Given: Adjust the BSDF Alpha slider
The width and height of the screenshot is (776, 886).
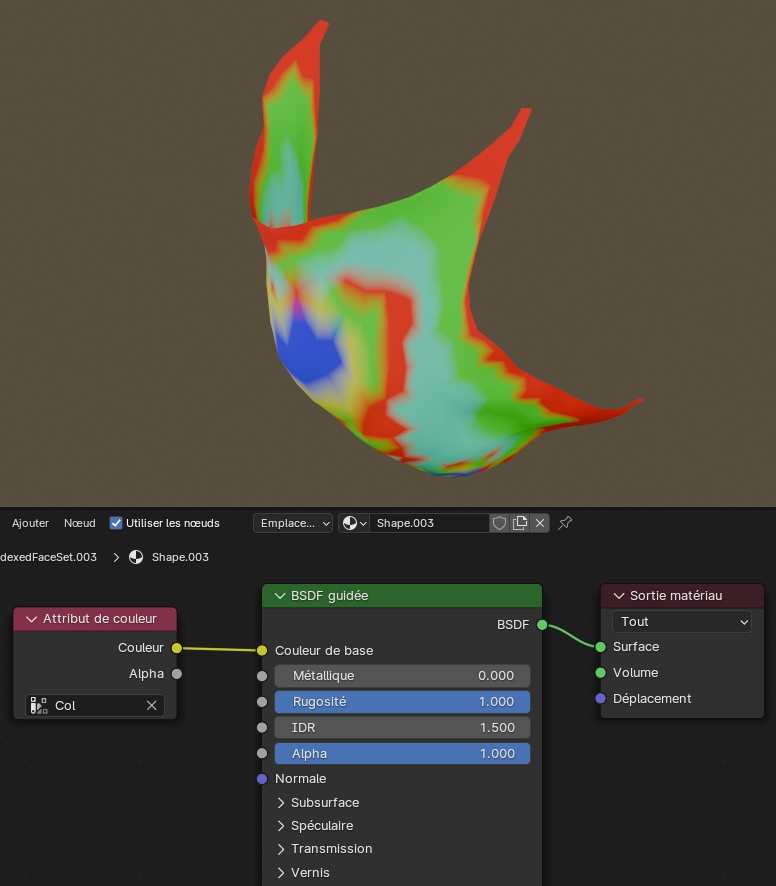Looking at the screenshot, I should pyautogui.click(x=402, y=754).
